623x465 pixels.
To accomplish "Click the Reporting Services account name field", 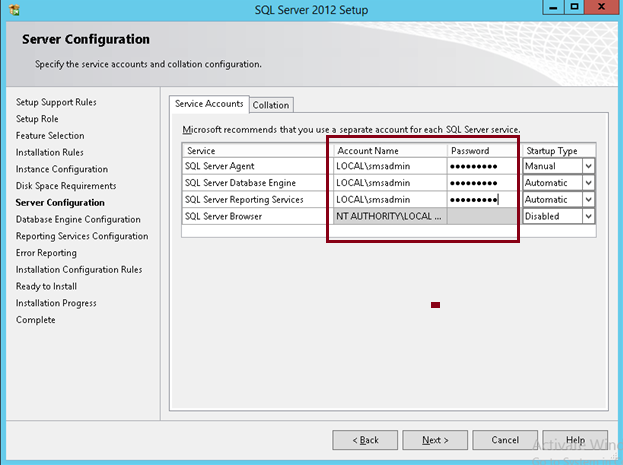I will point(390,200).
